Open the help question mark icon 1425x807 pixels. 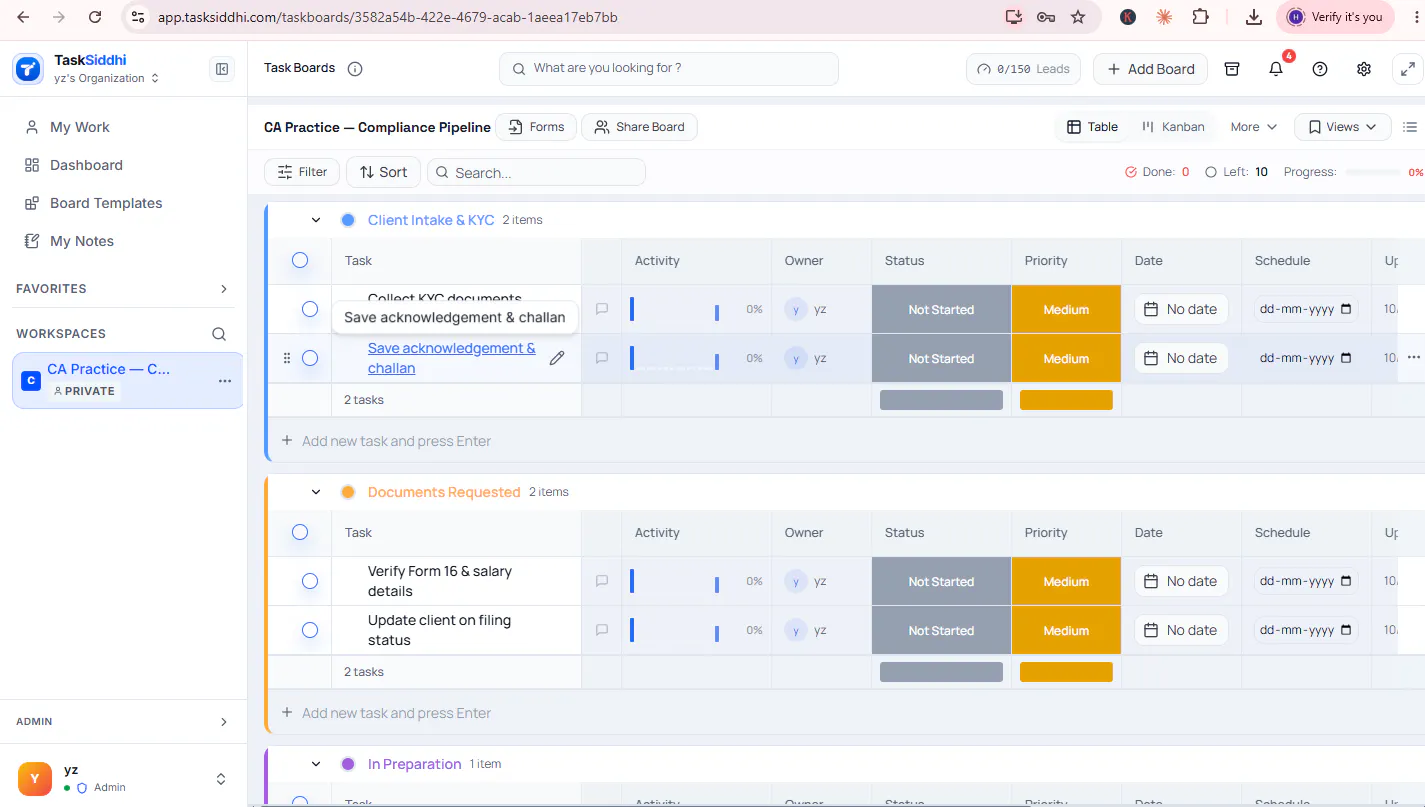coord(1320,69)
